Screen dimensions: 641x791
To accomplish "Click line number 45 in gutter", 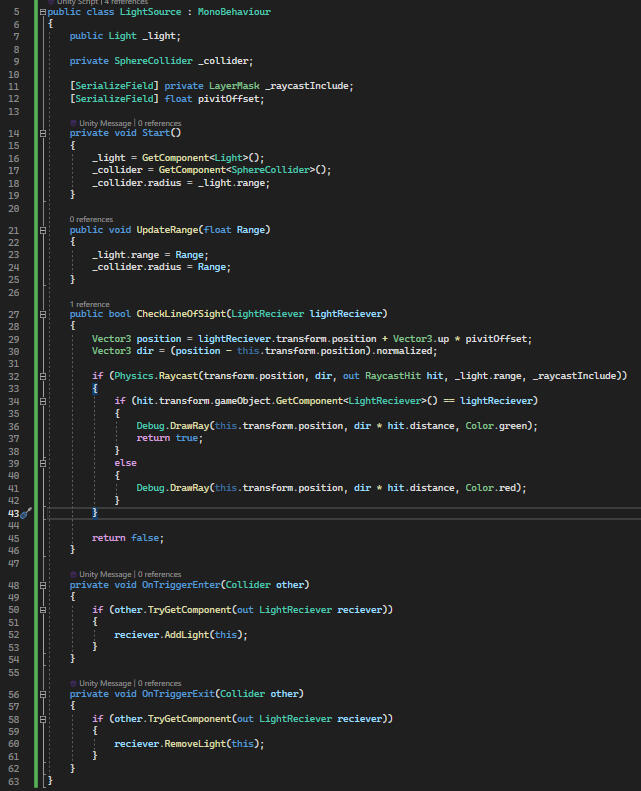I will click(14, 538).
